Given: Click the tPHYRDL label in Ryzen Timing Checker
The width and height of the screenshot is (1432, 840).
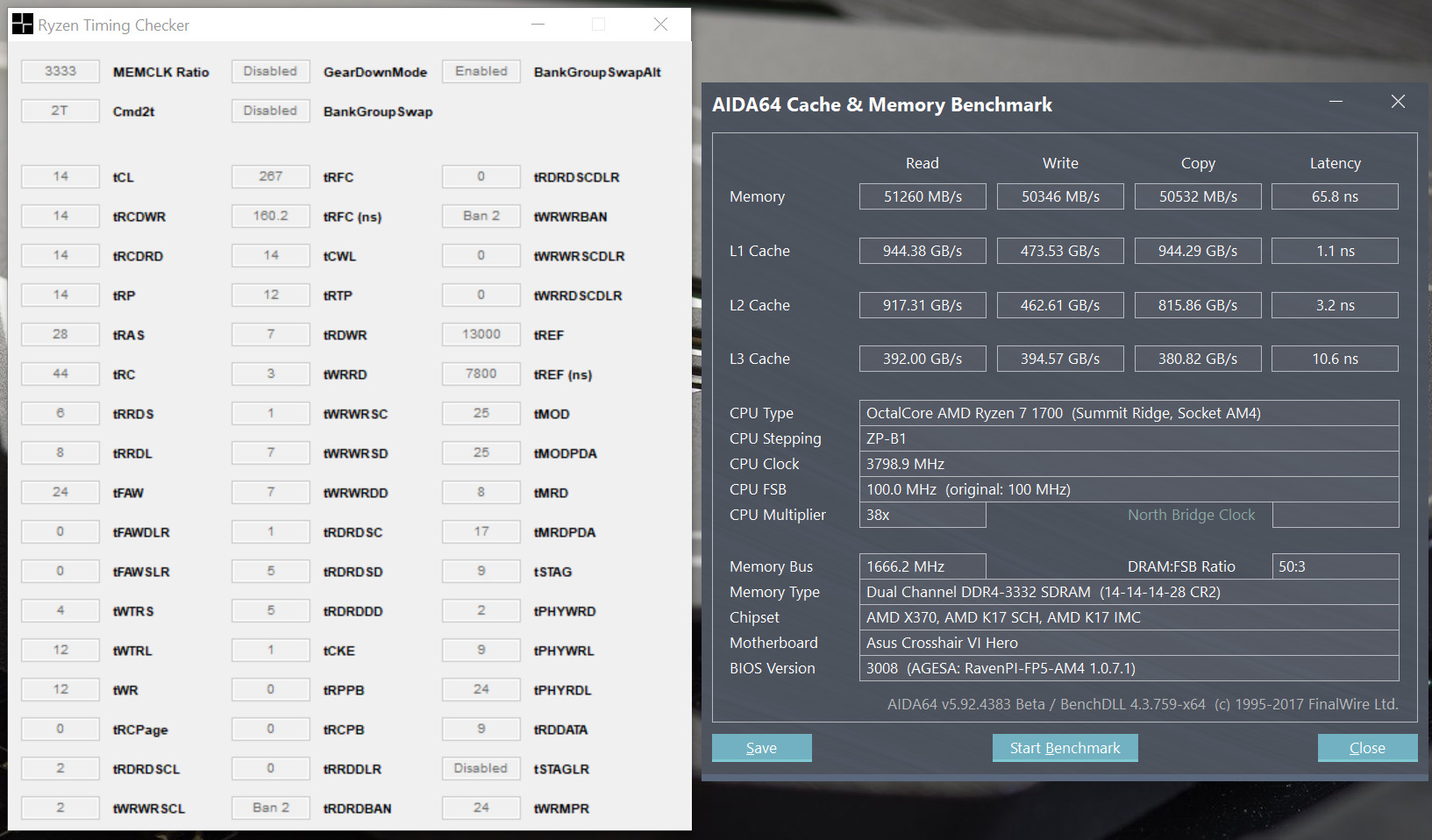Looking at the screenshot, I should click(563, 690).
